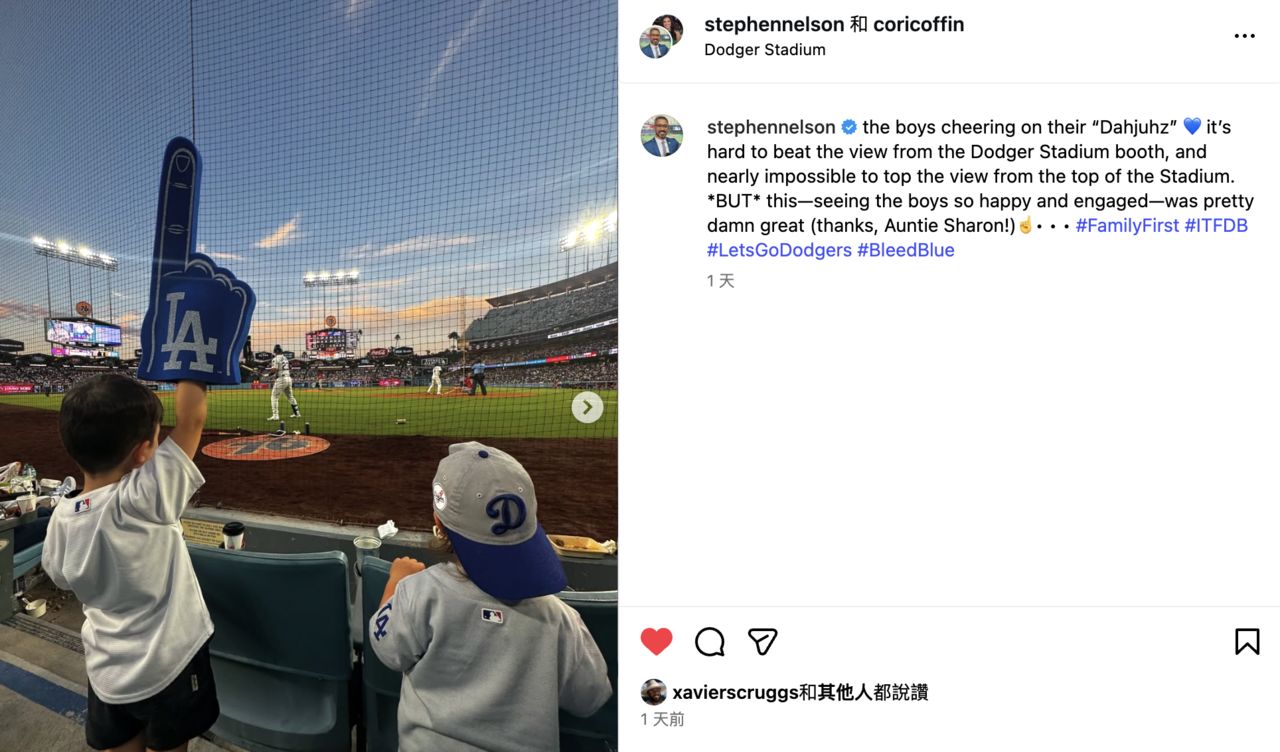
Task: Click xavierscruggs liker avatar
Action: (x=653, y=692)
